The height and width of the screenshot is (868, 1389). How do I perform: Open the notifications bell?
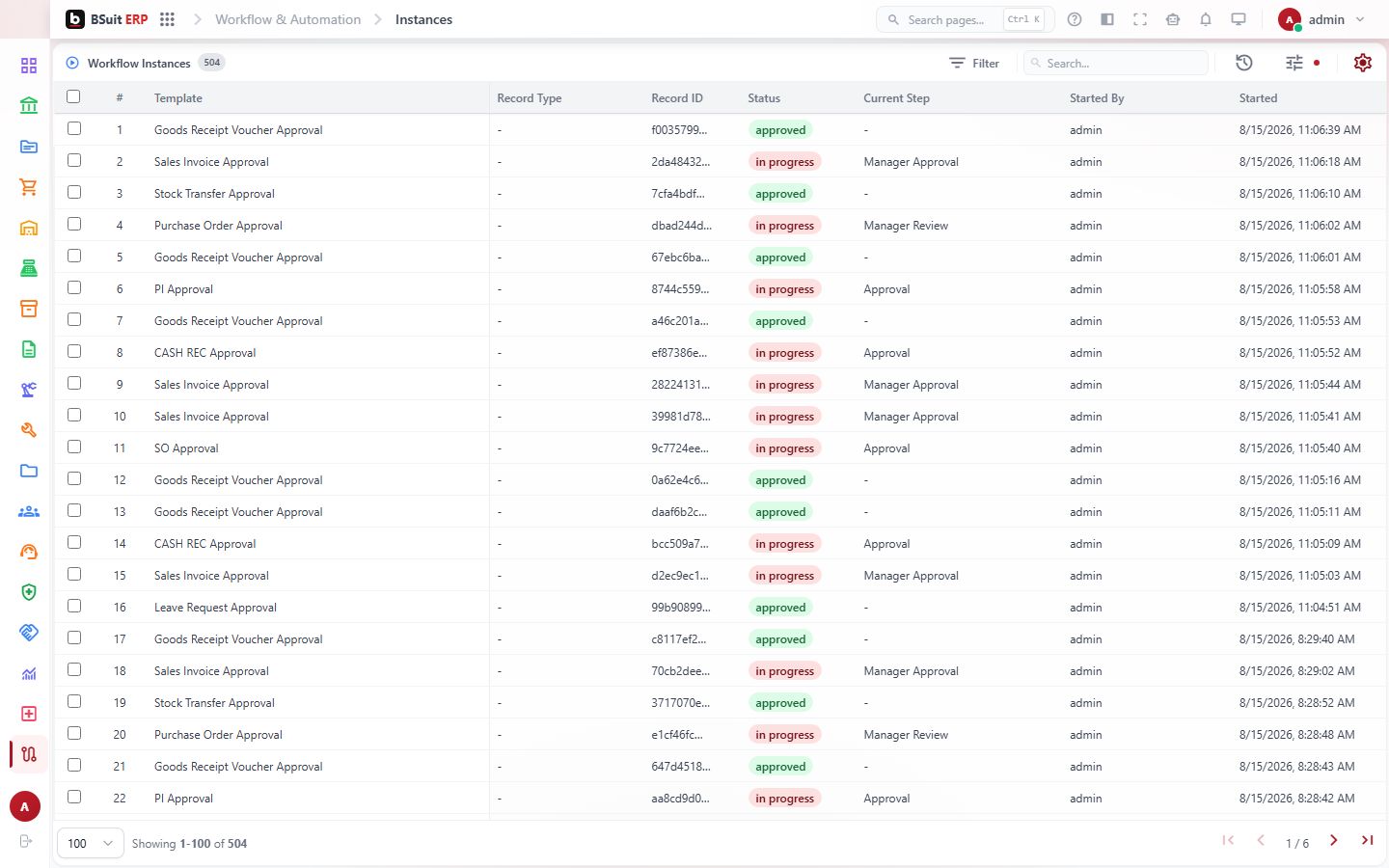click(x=1206, y=19)
